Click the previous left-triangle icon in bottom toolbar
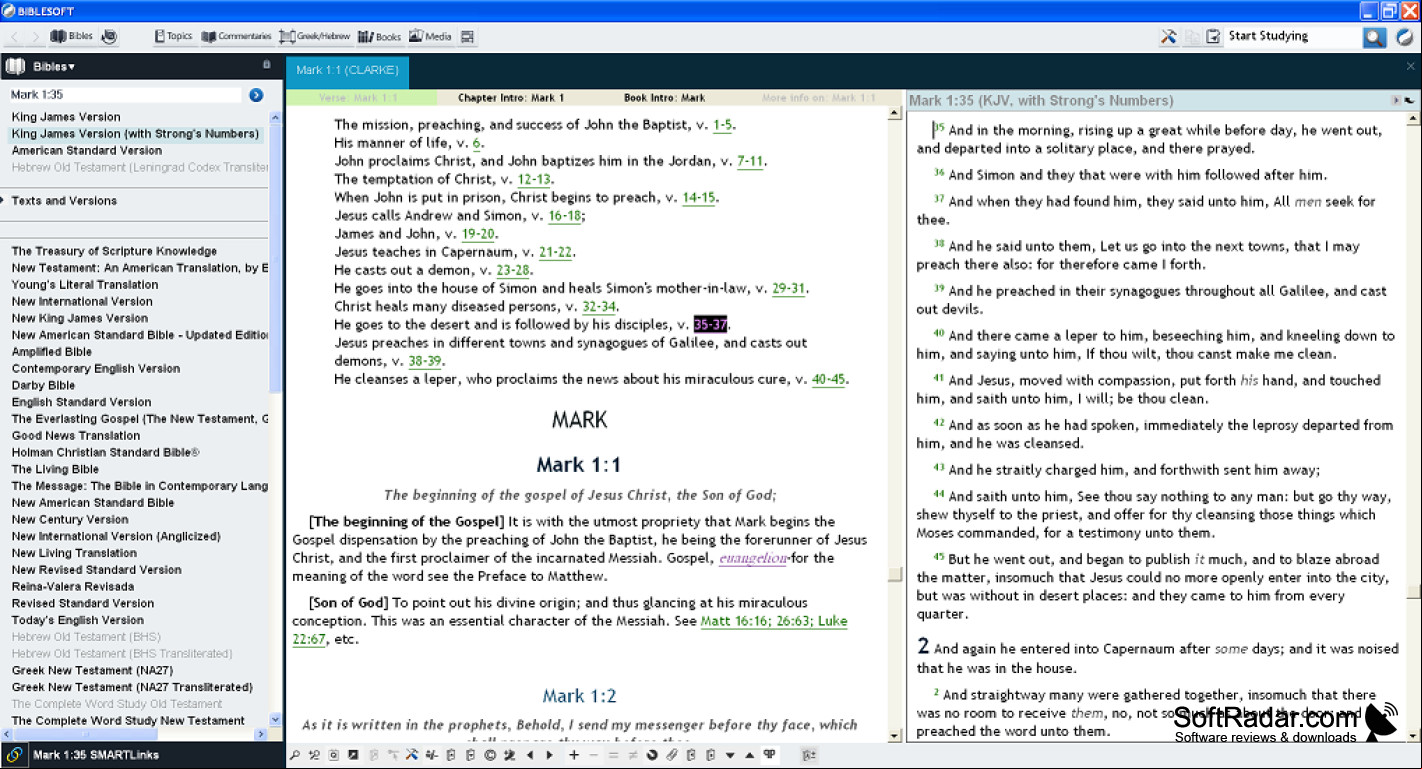The image size is (1422, 769). click(530, 755)
